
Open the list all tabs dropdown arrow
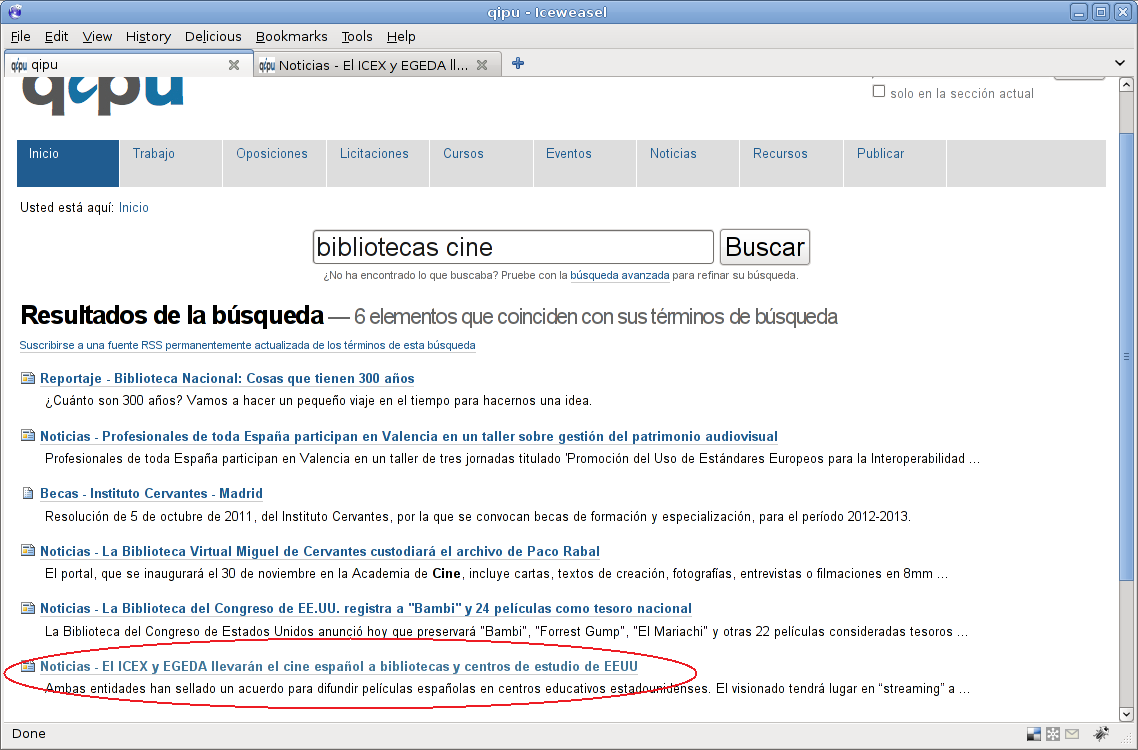[x=1119, y=63]
